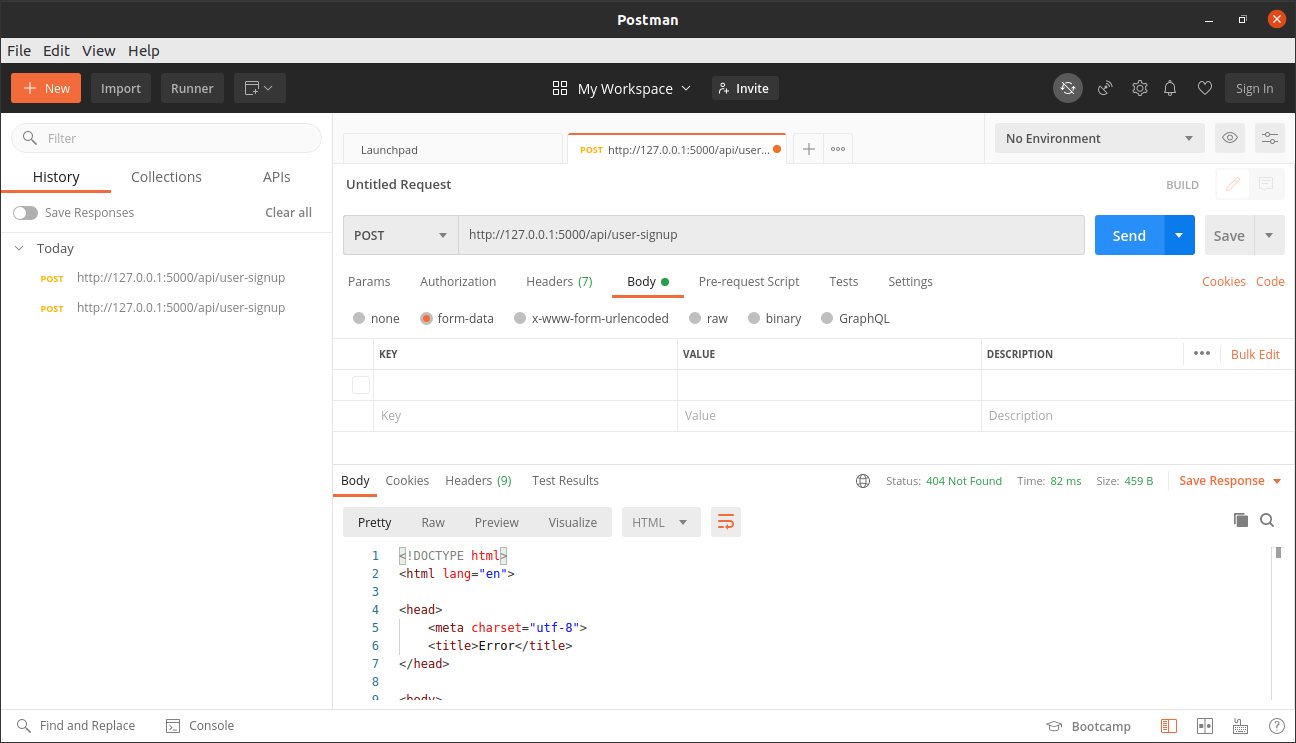
Task: Open the POST request method dropdown
Action: [x=400, y=235]
